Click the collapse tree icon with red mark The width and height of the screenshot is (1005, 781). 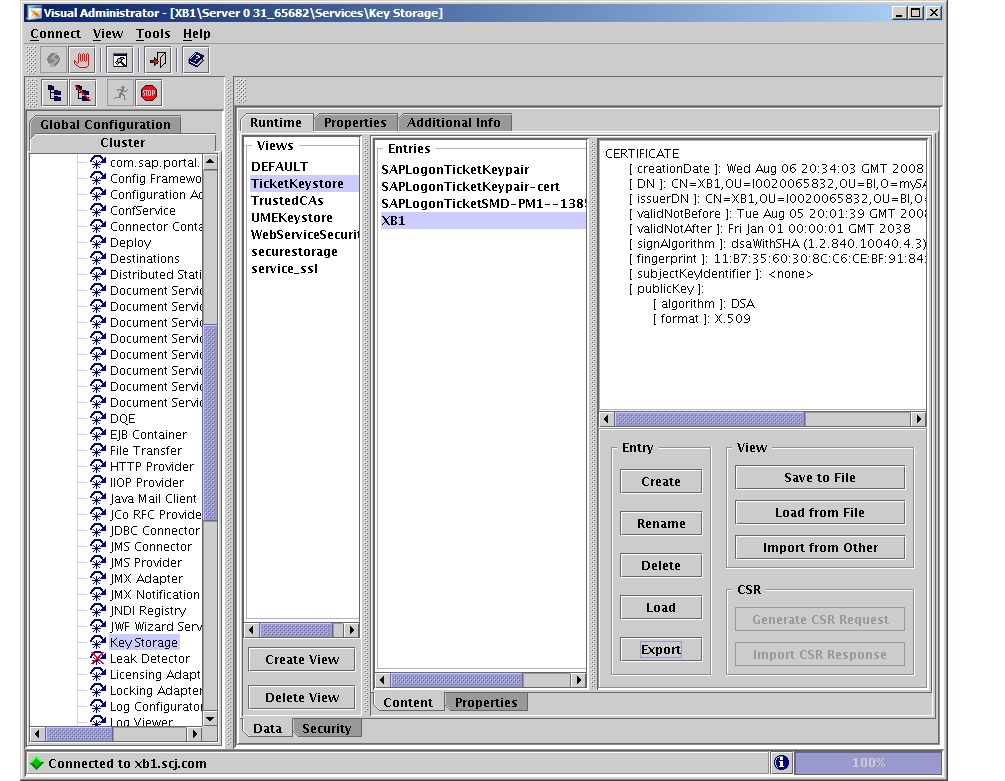pos(83,94)
